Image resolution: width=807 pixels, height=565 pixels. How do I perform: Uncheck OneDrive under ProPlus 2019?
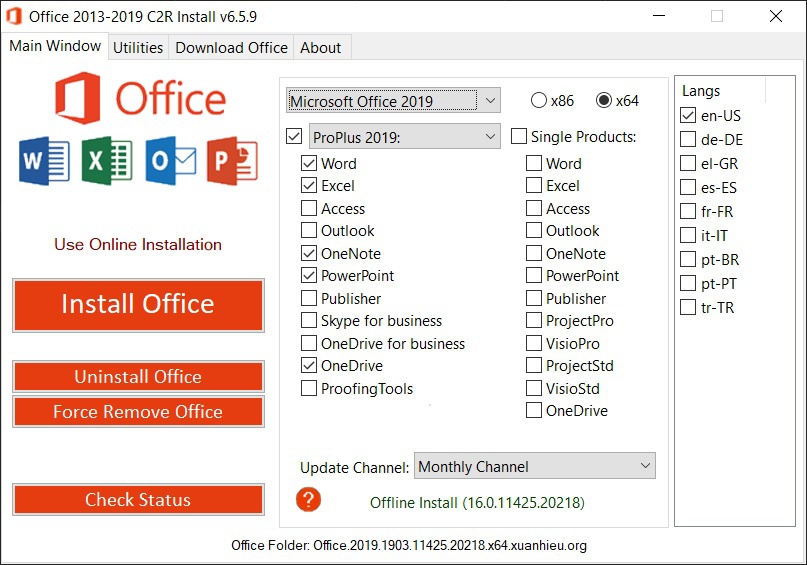(309, 365)
